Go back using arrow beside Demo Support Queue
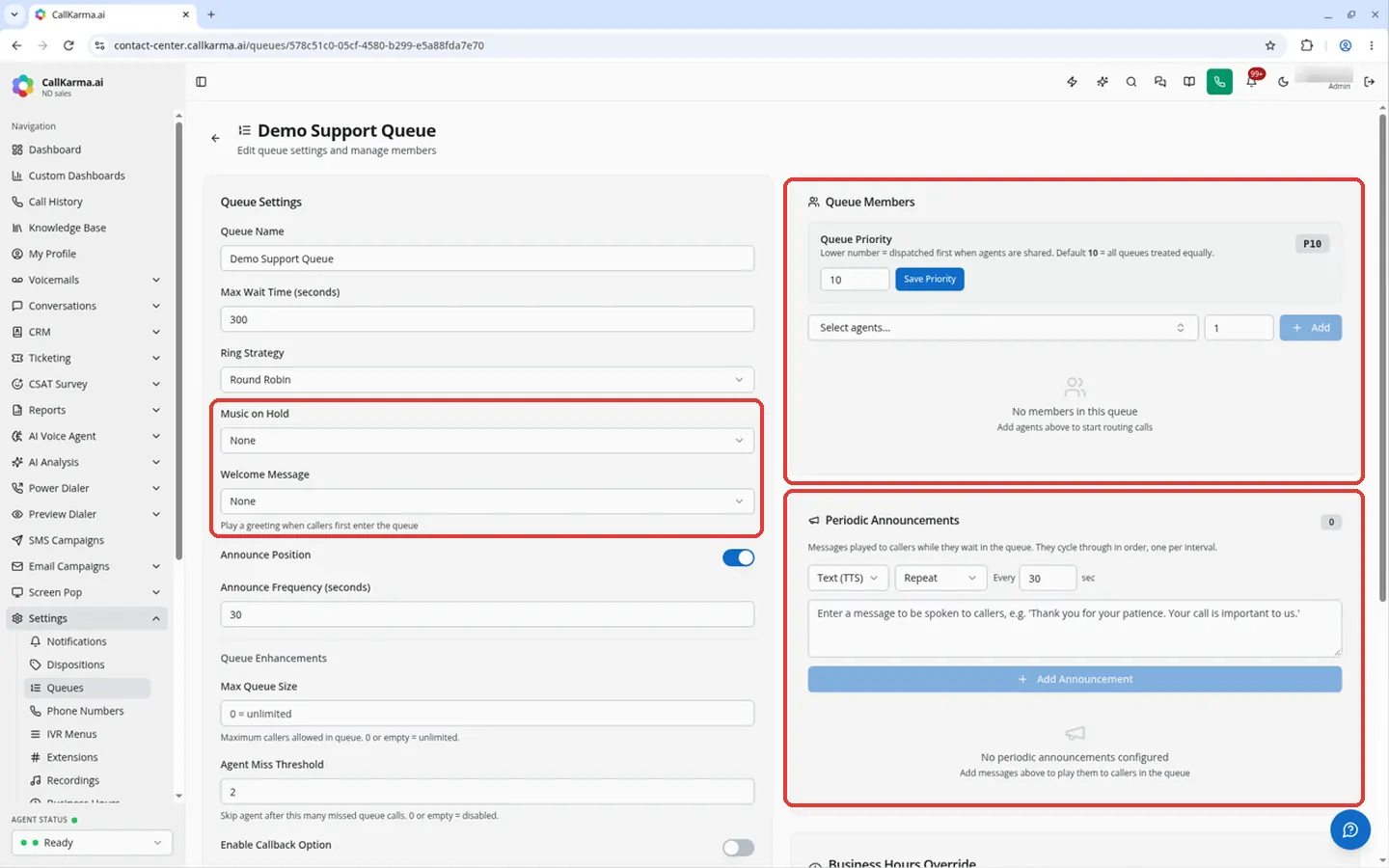 coord(215,138)
